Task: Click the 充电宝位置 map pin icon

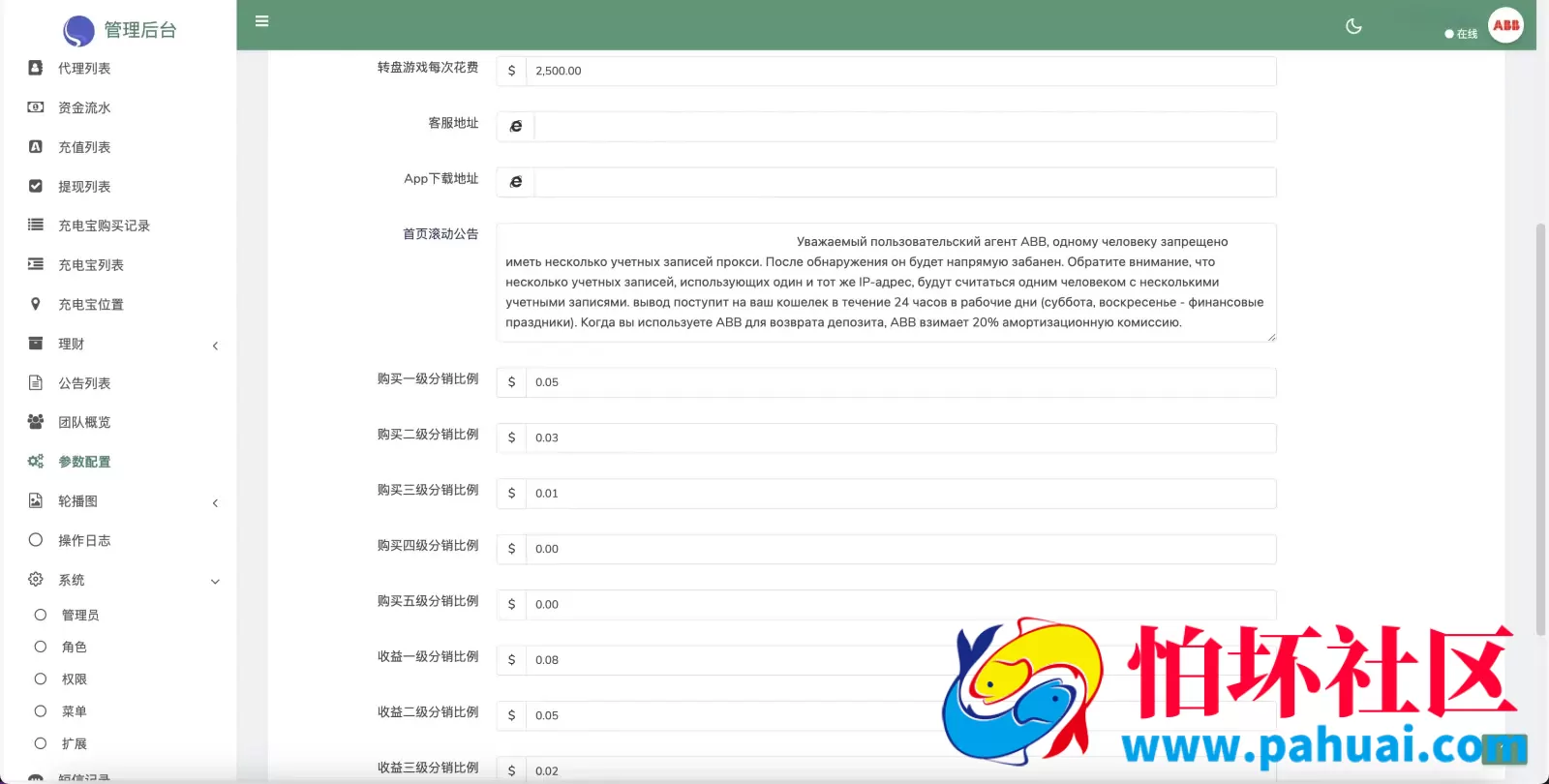Action: 36,304
